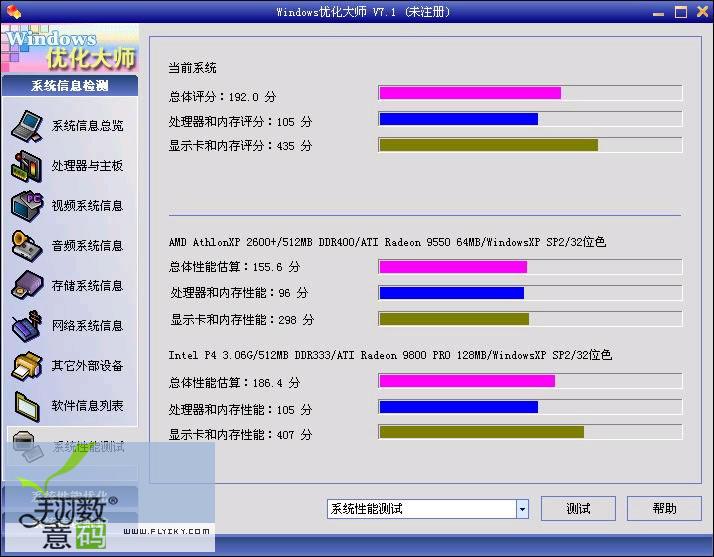Image resolution: width=714 pixels, height=557 pixels.
Task: Choose 系统信息总览 label in sidebar
Action: 87,126
